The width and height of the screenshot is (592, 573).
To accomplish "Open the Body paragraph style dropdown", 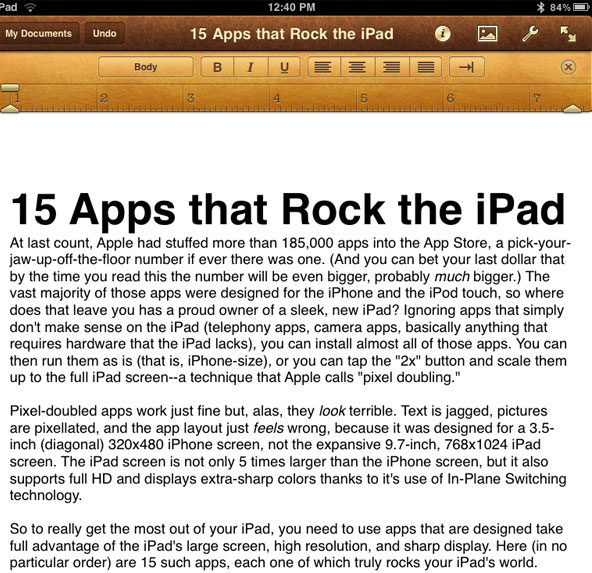I will [146, 67].
